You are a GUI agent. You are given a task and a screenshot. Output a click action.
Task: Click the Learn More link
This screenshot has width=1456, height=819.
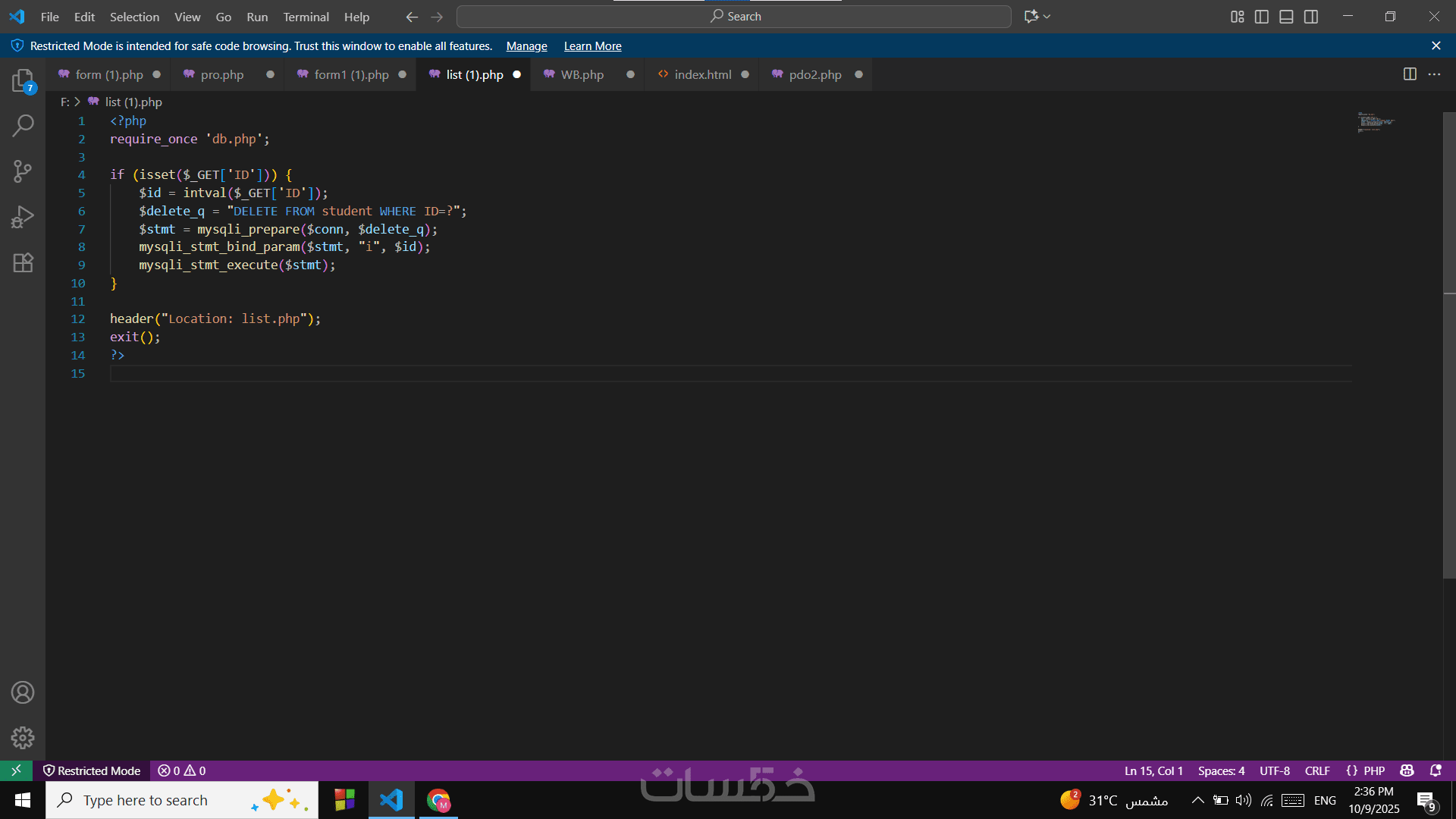tap(592, 46)
